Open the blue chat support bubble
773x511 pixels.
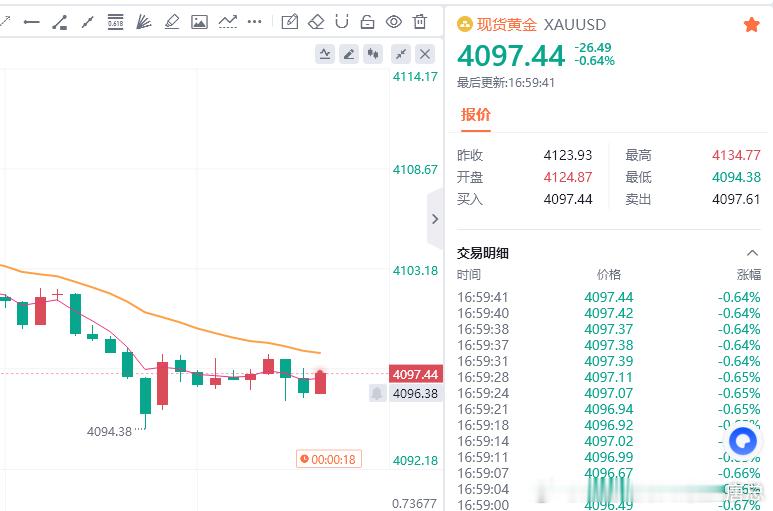[x=742, y=441]
